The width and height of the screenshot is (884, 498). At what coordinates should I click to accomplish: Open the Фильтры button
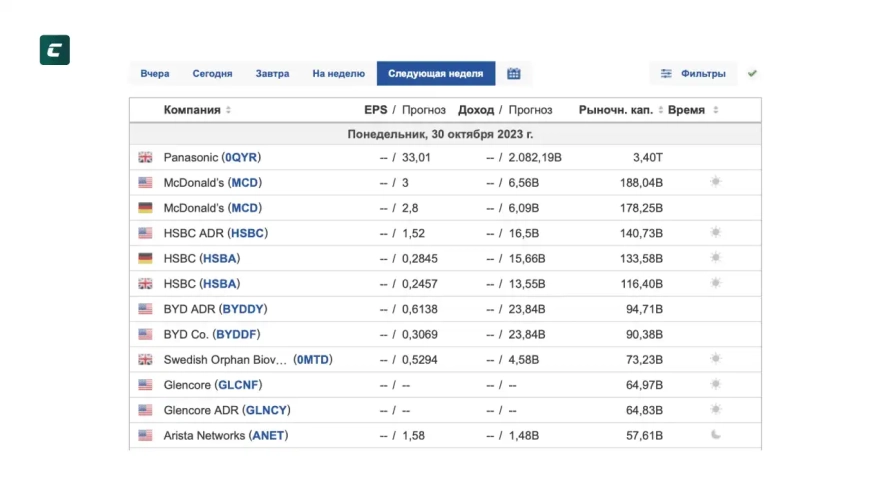click(x=693, y=74)
